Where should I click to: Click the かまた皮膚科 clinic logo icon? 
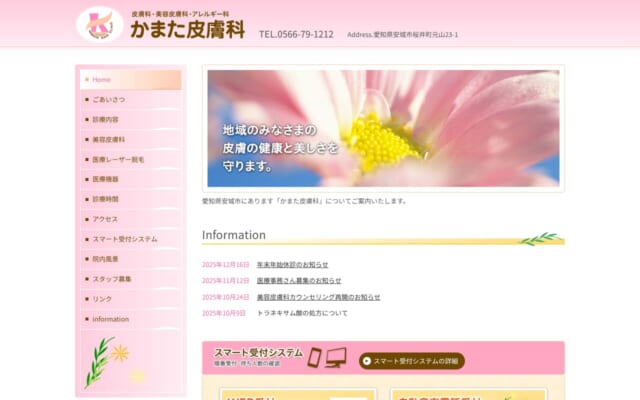pos(100,24)
